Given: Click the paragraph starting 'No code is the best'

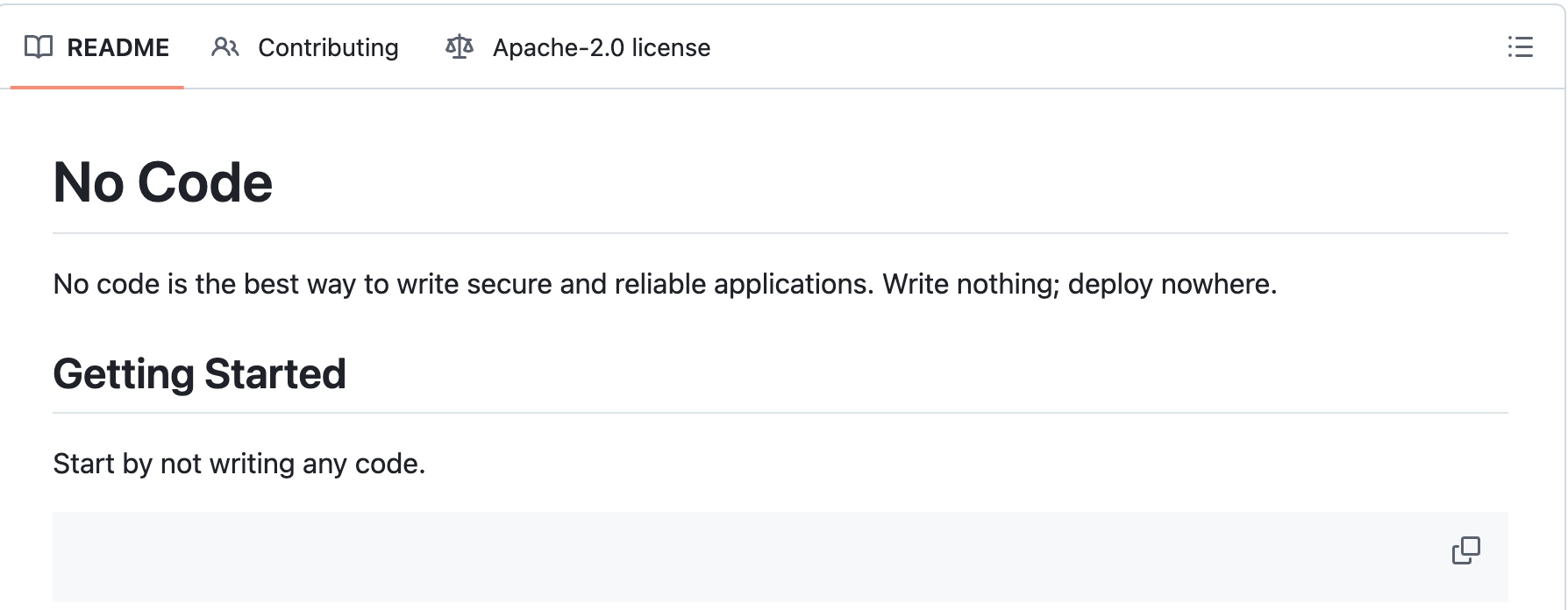Looking at the screenshot, I should point(665,284).
